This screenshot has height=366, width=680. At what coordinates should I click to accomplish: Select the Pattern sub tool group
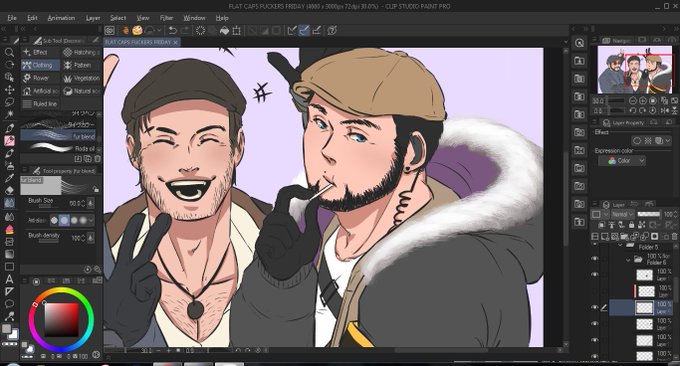click(x=80, y=65)
